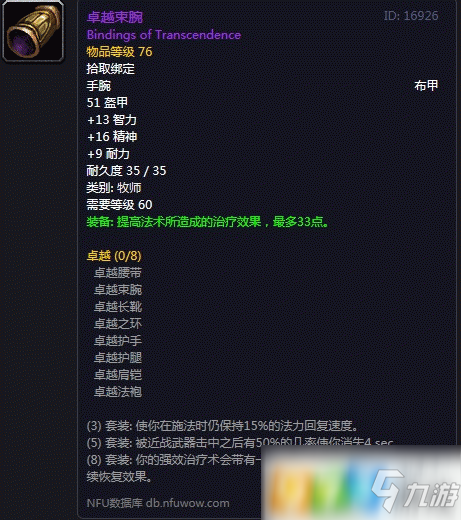This screenshot has width=461, height=520.
Task: Select 卓越腰带 in the set list
Action: click(x=118, y=273)
